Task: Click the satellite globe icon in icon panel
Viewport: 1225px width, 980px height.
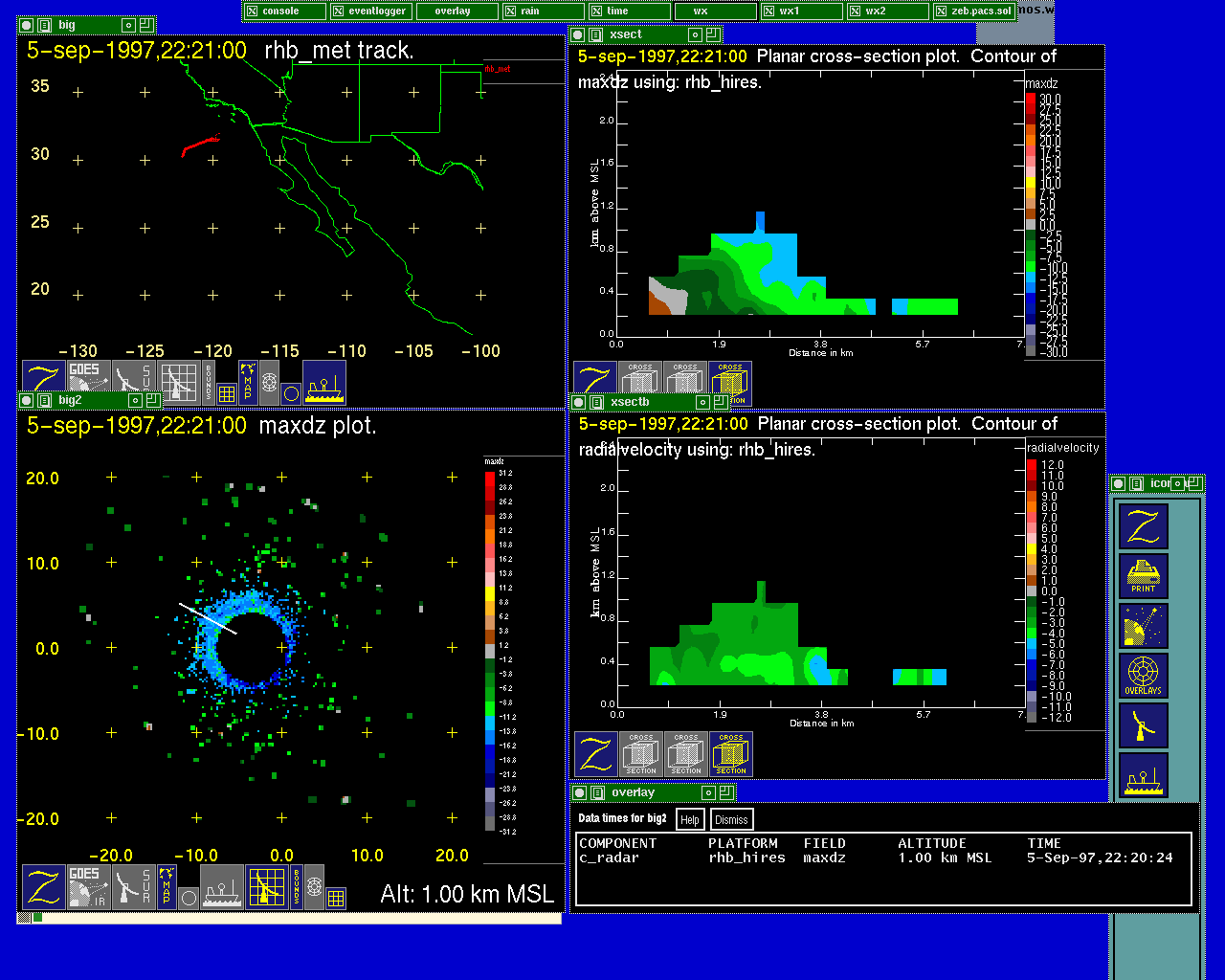Action: point(1143,626)
